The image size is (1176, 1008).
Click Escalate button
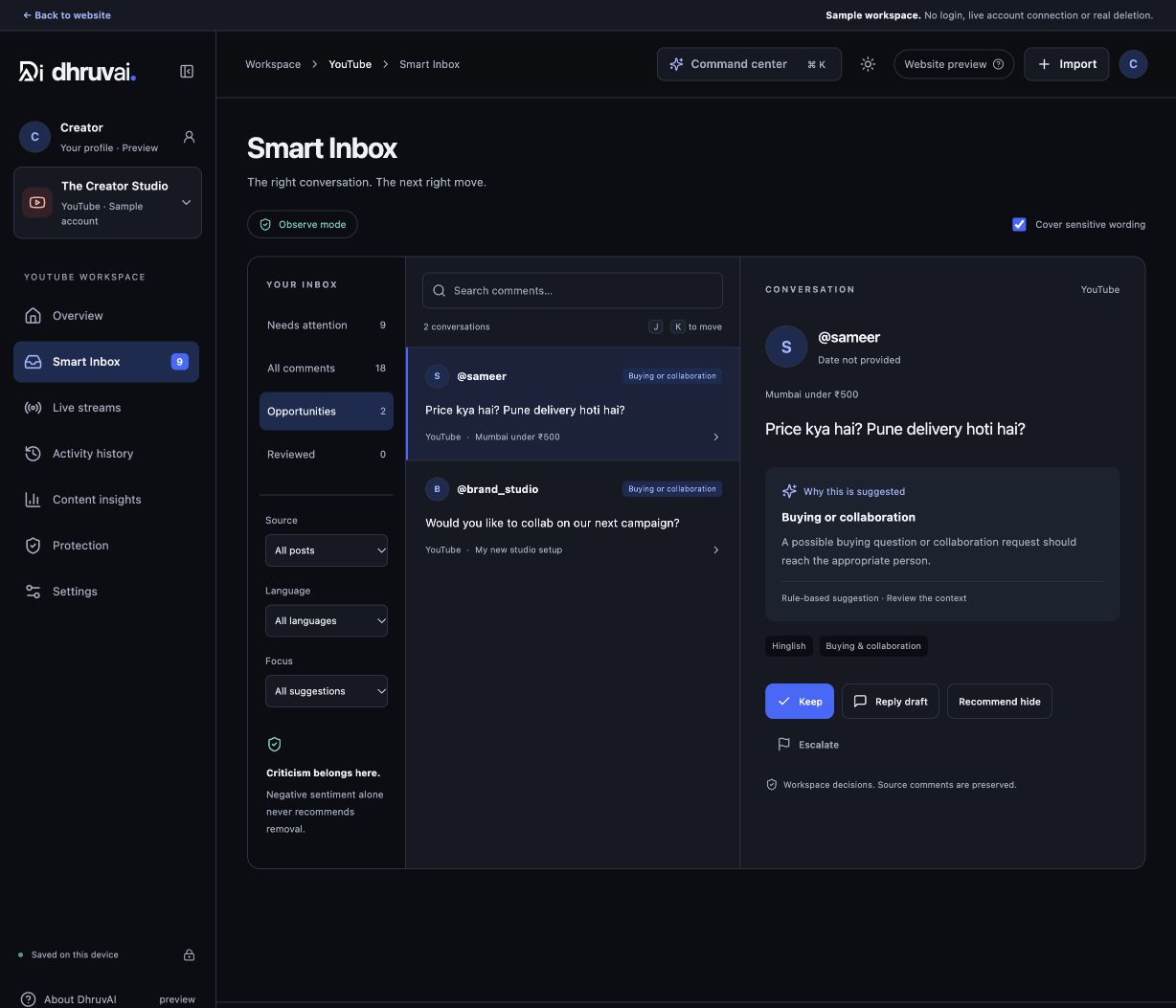tap(808, 745)
